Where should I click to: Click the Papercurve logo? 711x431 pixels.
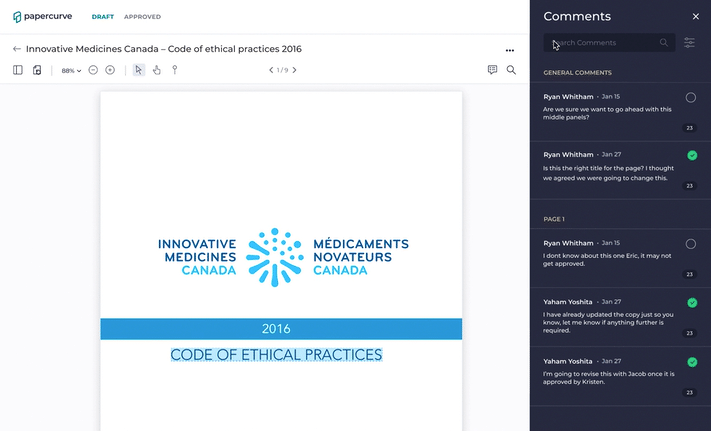click(42, 17)
